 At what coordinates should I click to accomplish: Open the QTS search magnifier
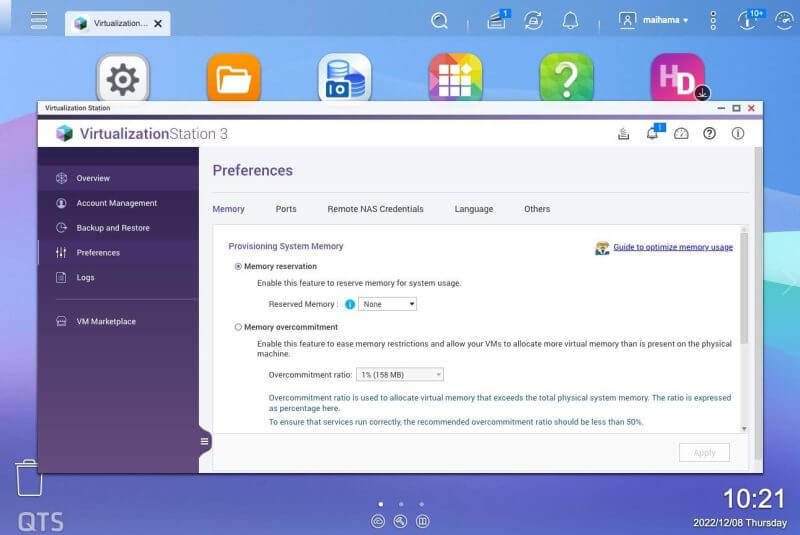439,21
